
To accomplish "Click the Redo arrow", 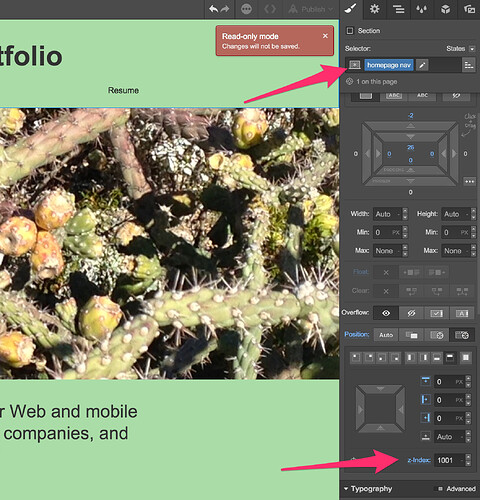I will 225,9.
